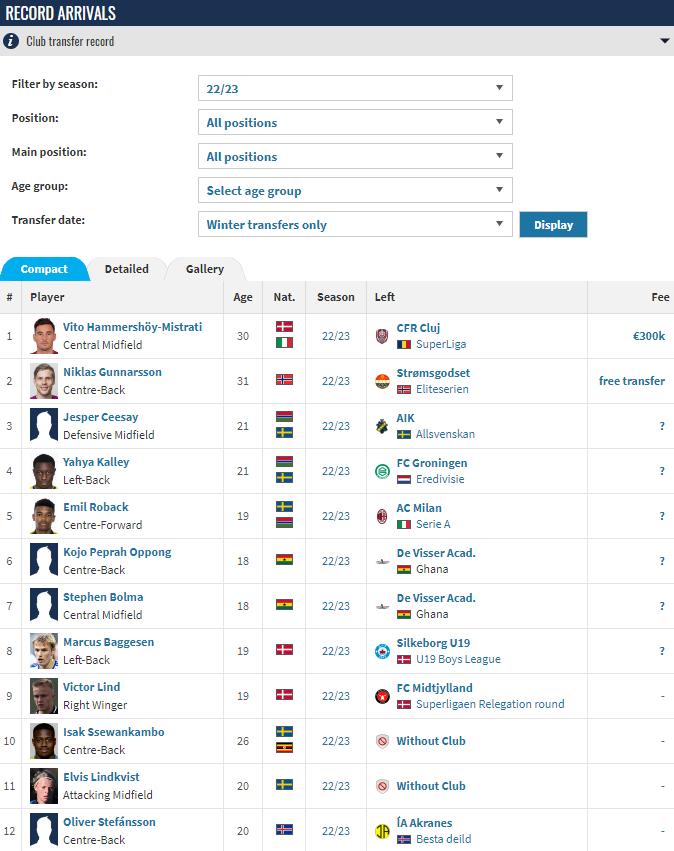Click the AIK club crest icon
The image size is (674, 851).
382,426
